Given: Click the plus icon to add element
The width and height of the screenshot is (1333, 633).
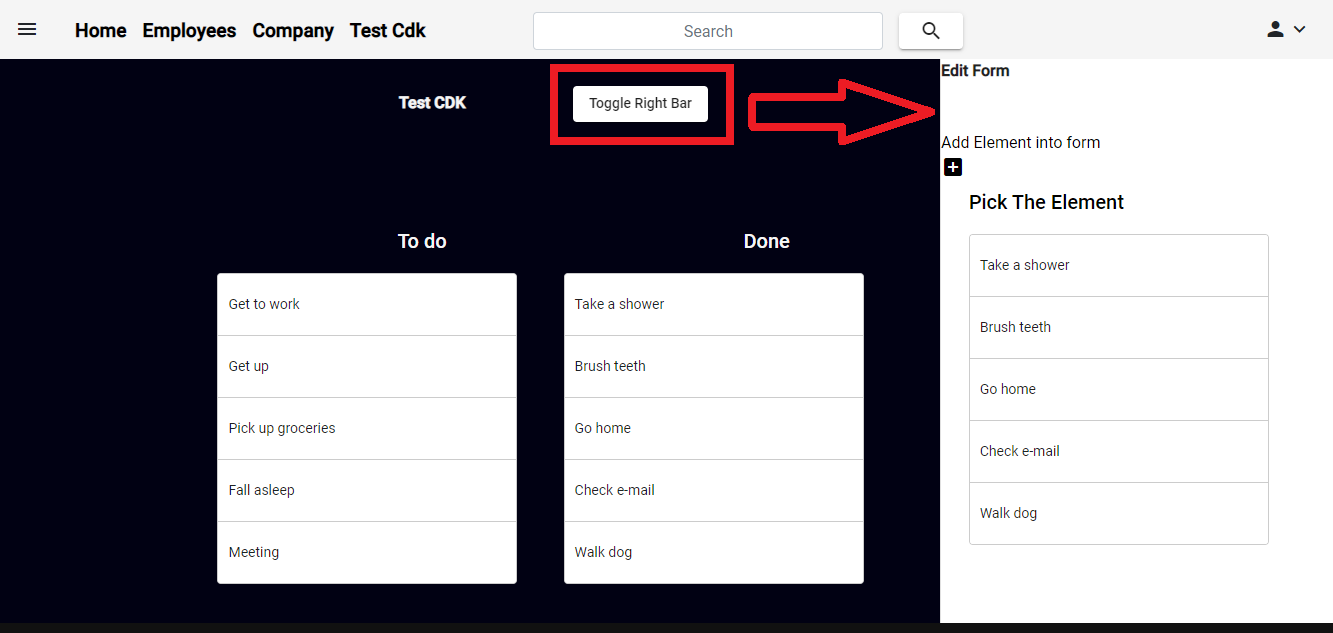Looking at the screenshot, I should point(953,167).
